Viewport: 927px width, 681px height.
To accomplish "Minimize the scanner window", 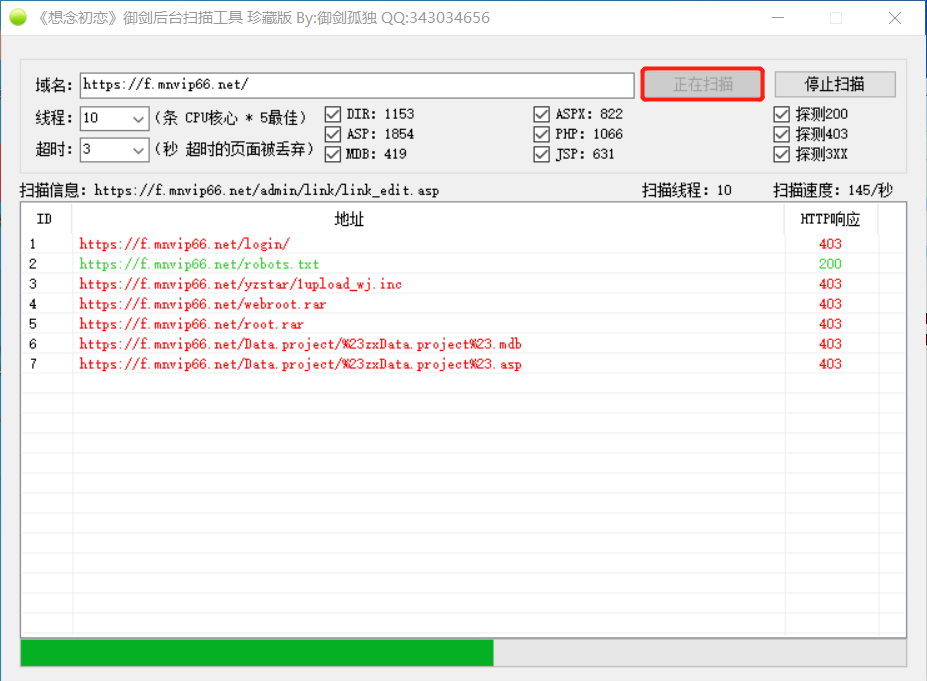I will (x=778, y=18).
